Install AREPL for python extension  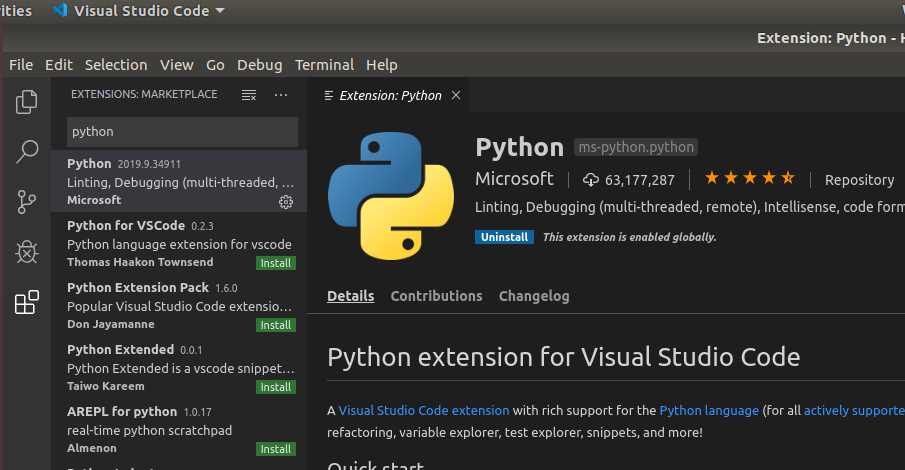pos(276,449)
